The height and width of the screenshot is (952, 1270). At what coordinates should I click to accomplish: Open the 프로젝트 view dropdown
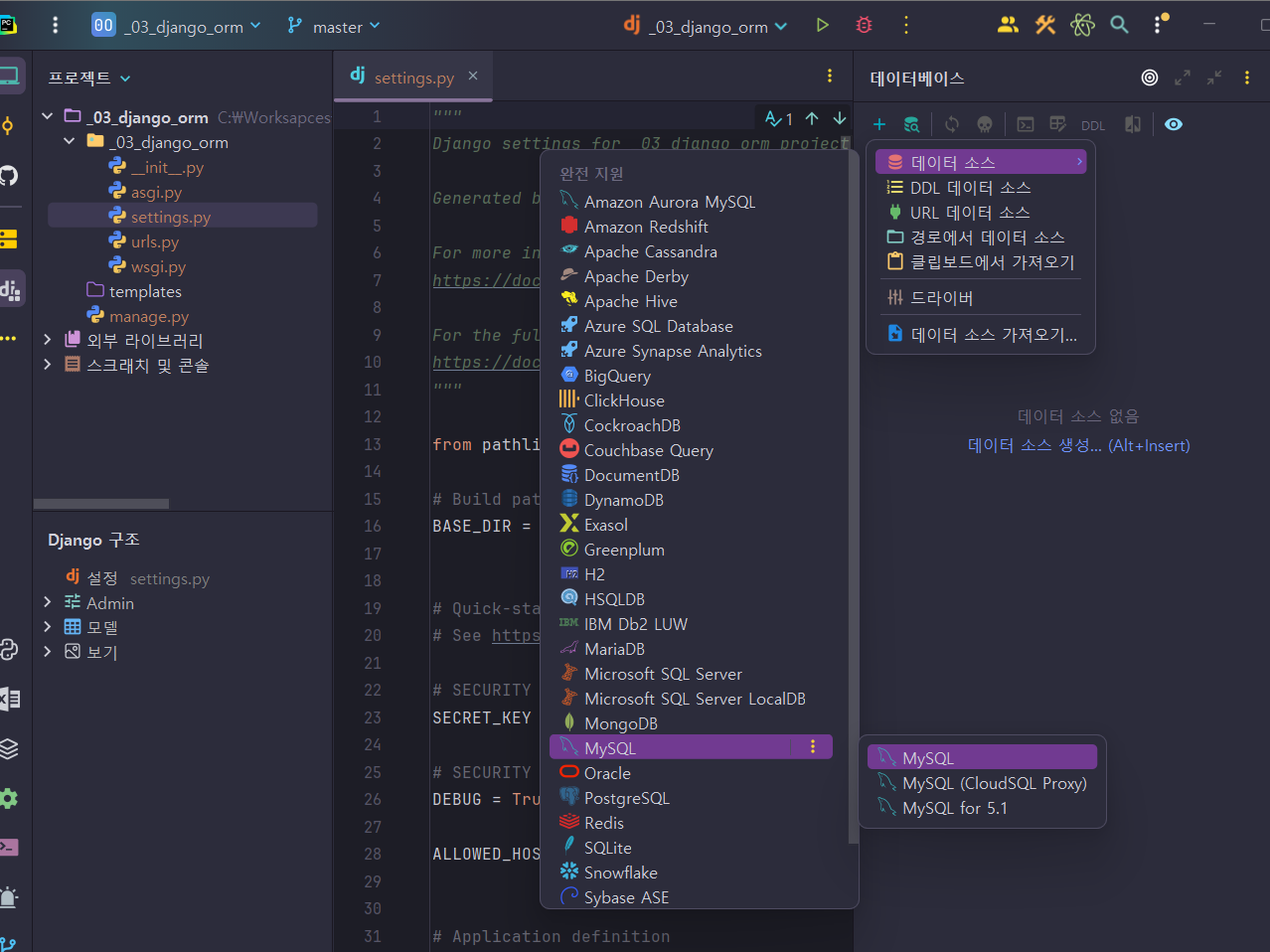pos(89,78)
